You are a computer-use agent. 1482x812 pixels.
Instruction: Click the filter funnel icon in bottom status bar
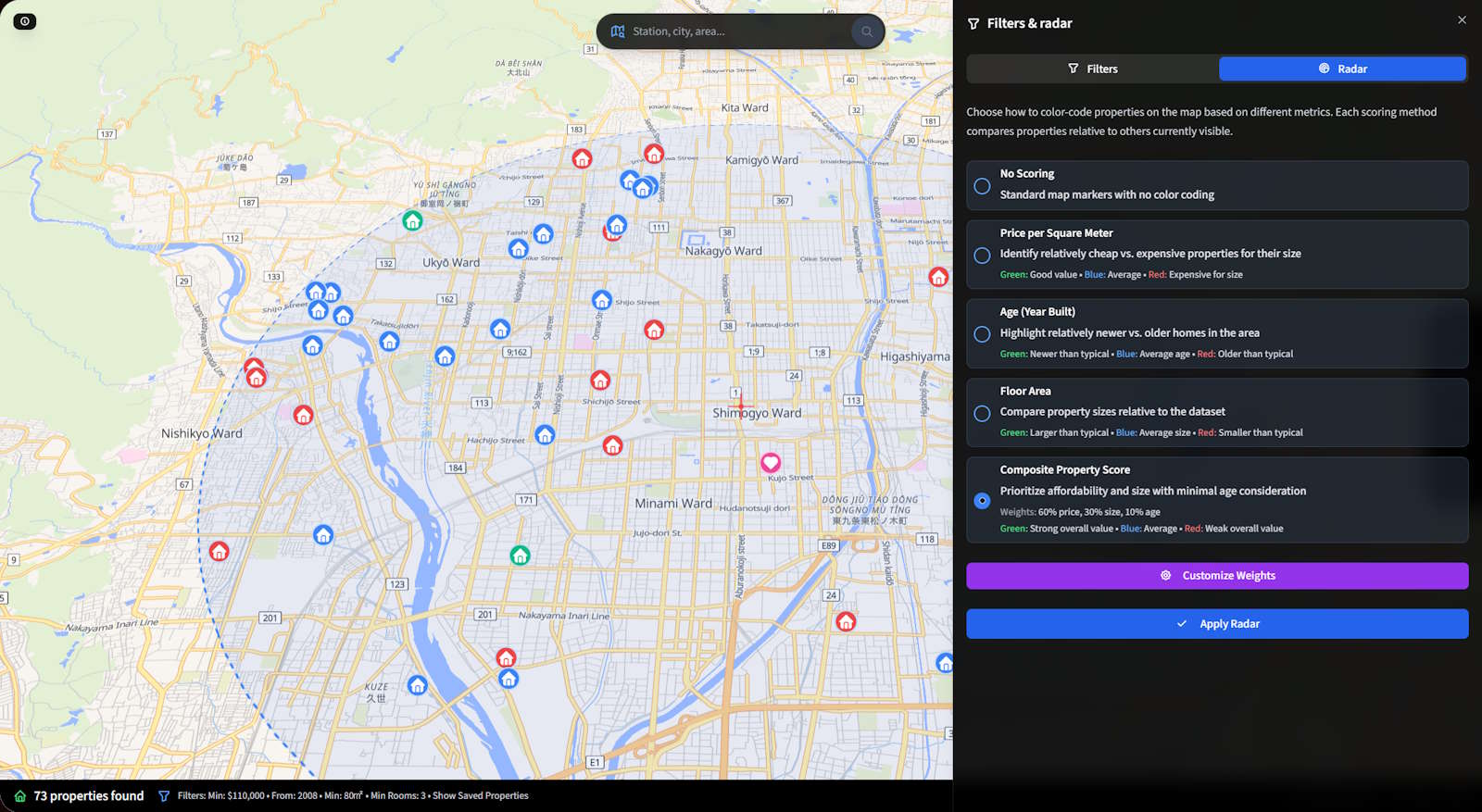[x=164, y=796]
